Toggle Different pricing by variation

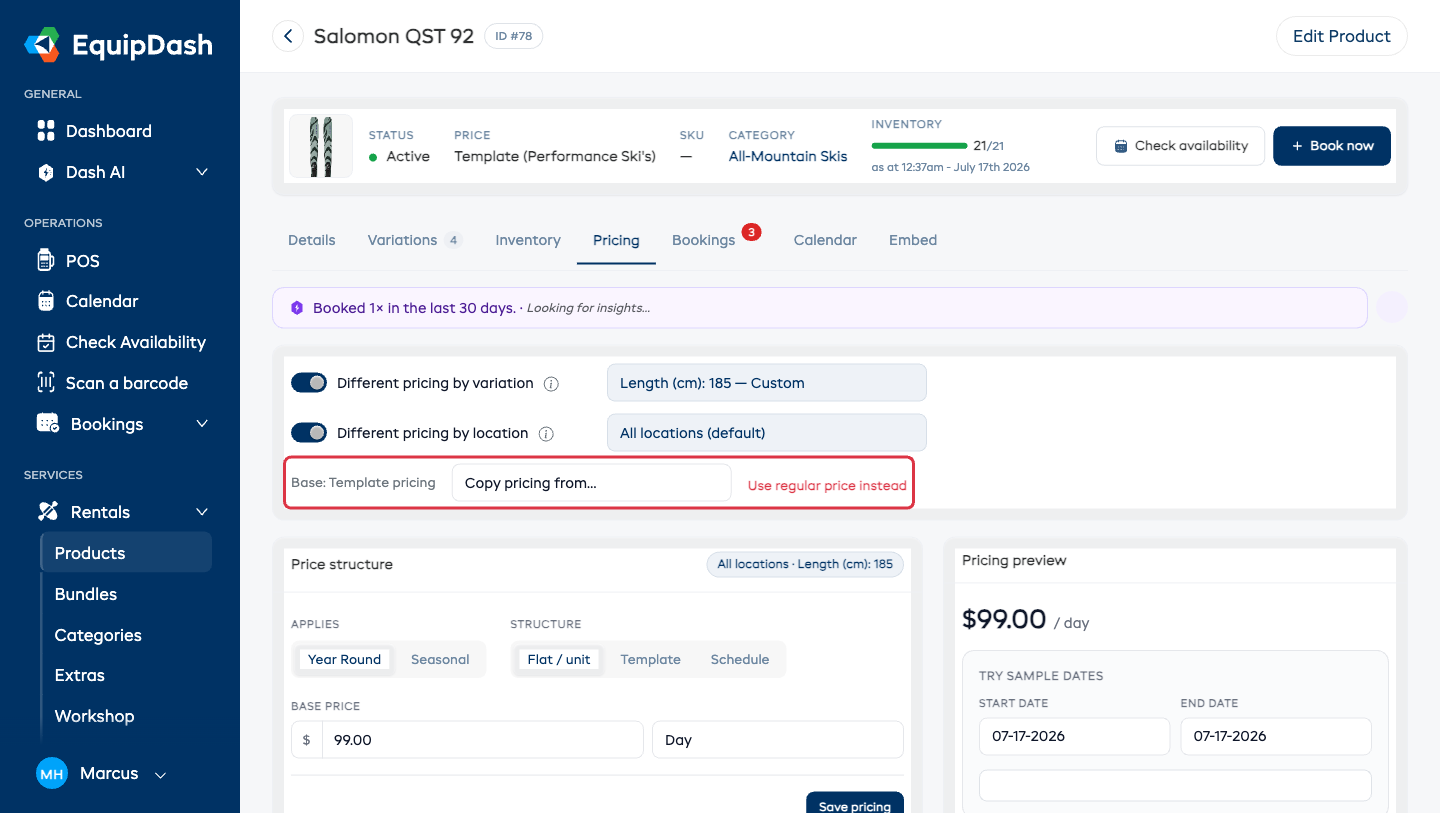coord(308,383)
